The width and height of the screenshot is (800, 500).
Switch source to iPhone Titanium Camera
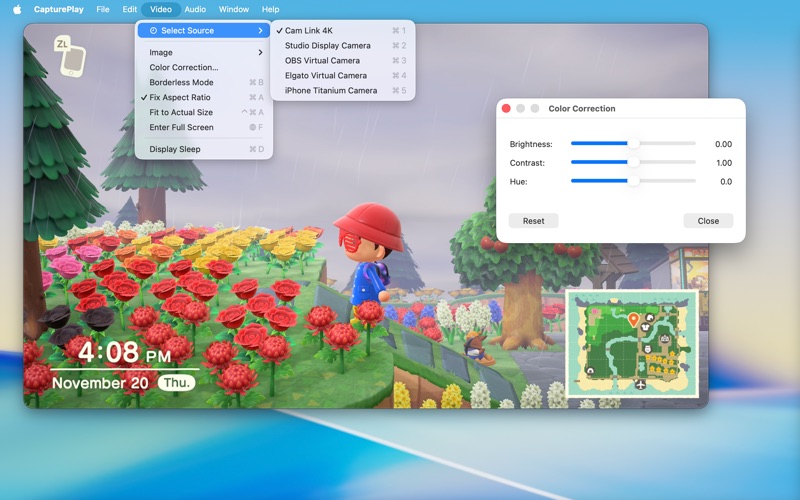point(342,90)
